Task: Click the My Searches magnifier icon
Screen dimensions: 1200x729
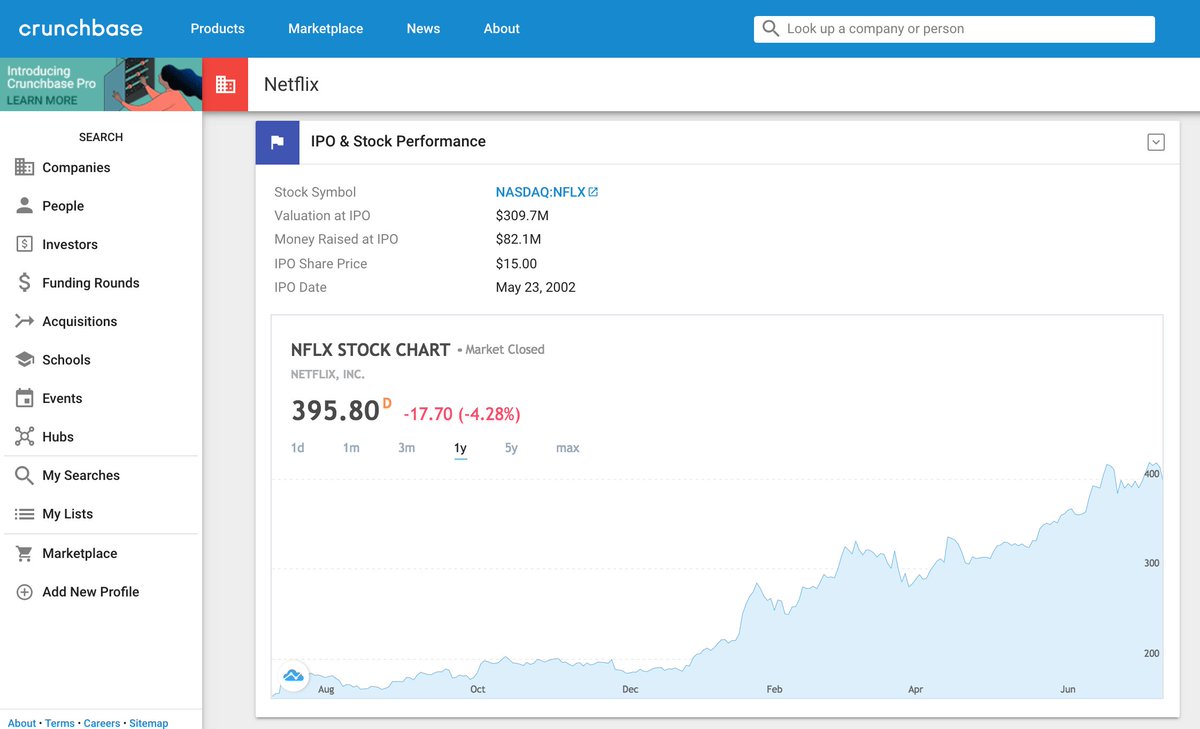Action: (25, 475)
